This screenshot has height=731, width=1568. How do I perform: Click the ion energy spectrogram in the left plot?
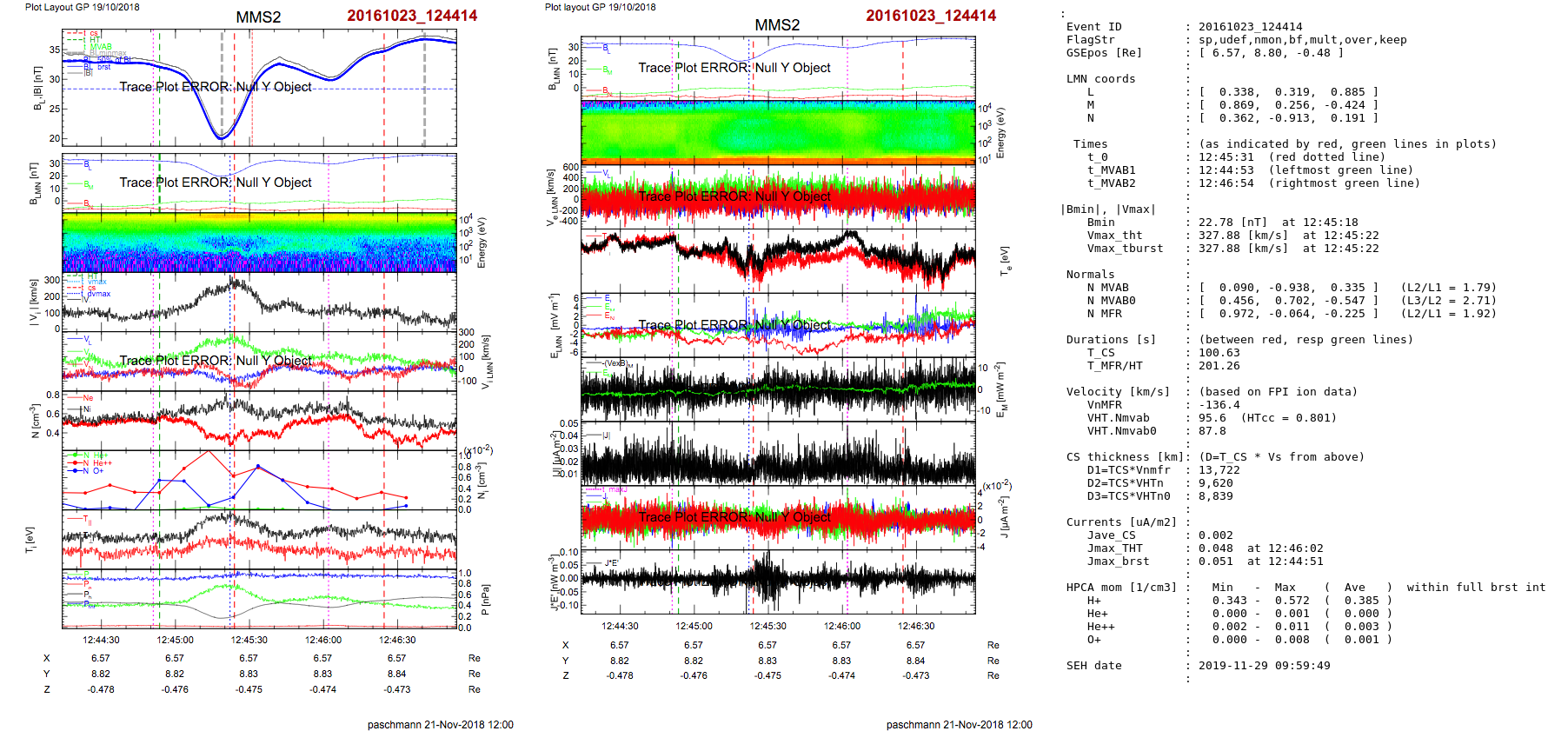pyautogui.click(x=259, y=243)
